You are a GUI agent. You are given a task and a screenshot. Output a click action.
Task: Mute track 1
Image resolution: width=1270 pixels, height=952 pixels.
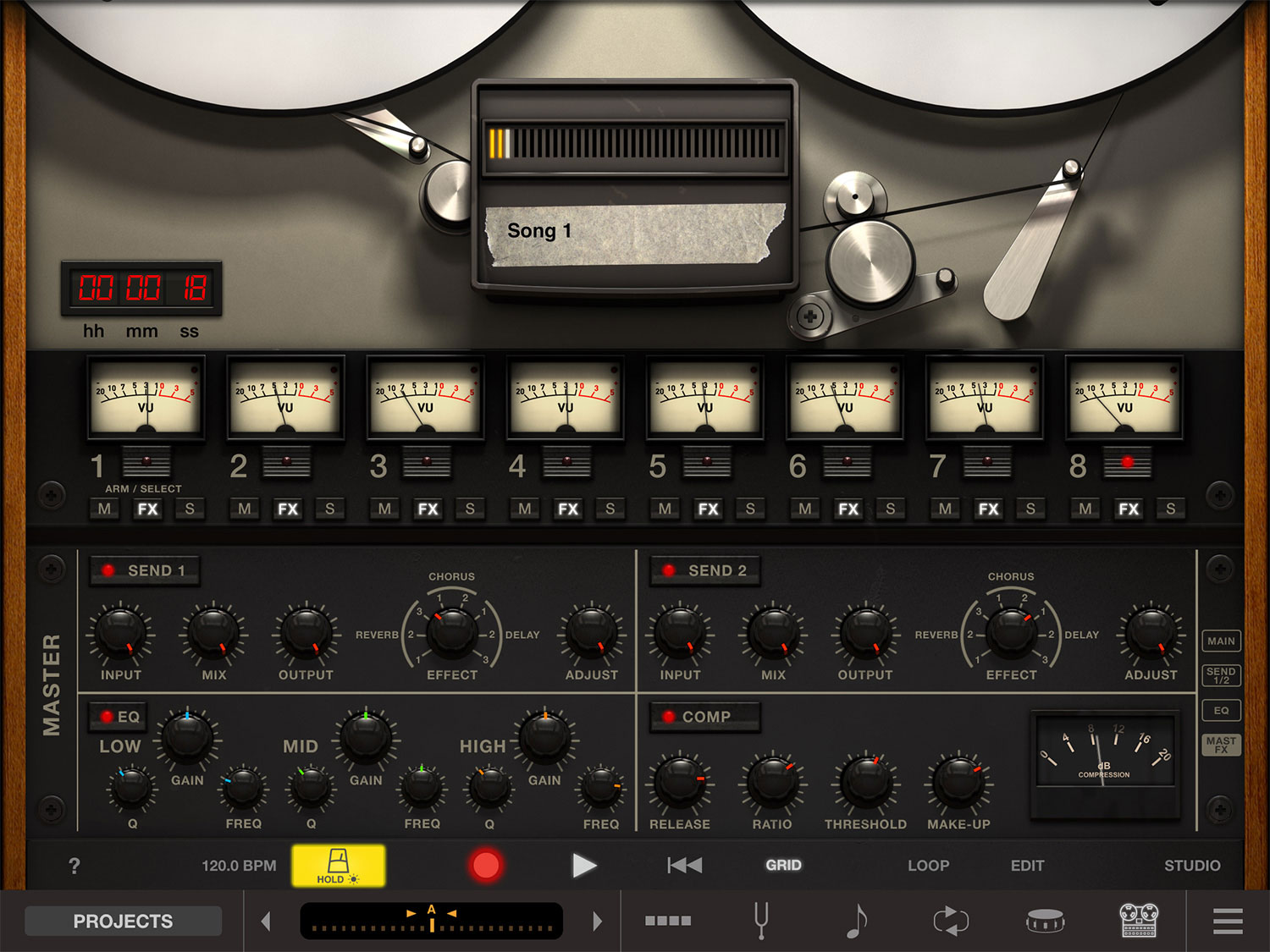tap(103, 509)
